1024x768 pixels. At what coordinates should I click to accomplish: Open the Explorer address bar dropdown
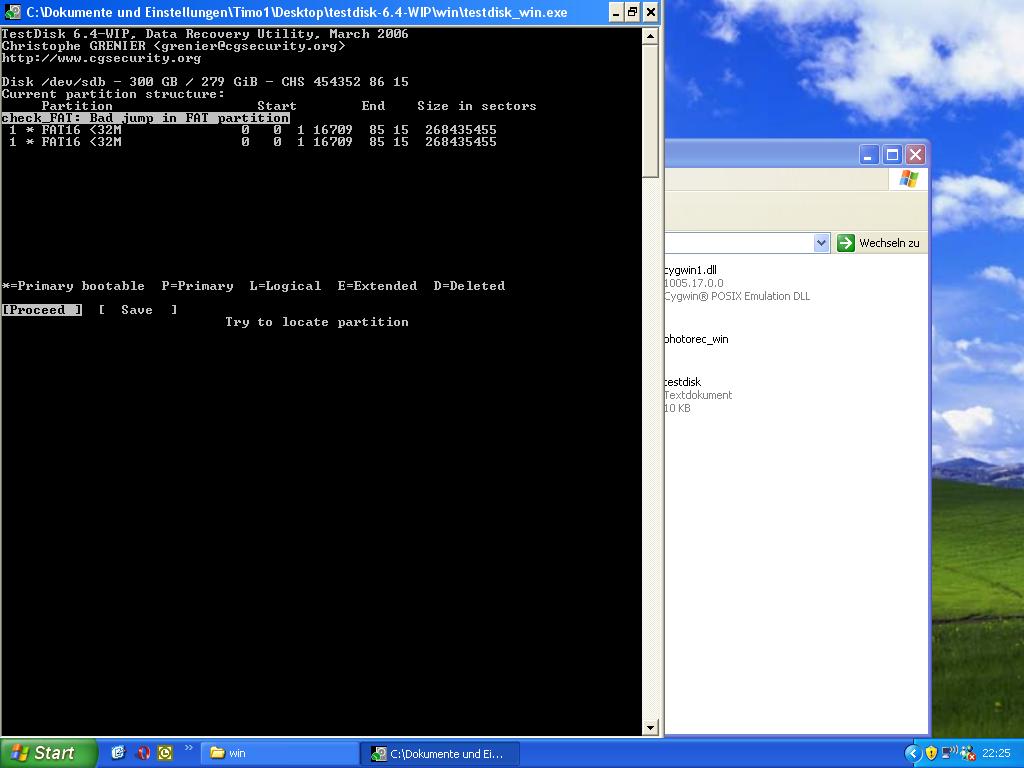[821, 243]
